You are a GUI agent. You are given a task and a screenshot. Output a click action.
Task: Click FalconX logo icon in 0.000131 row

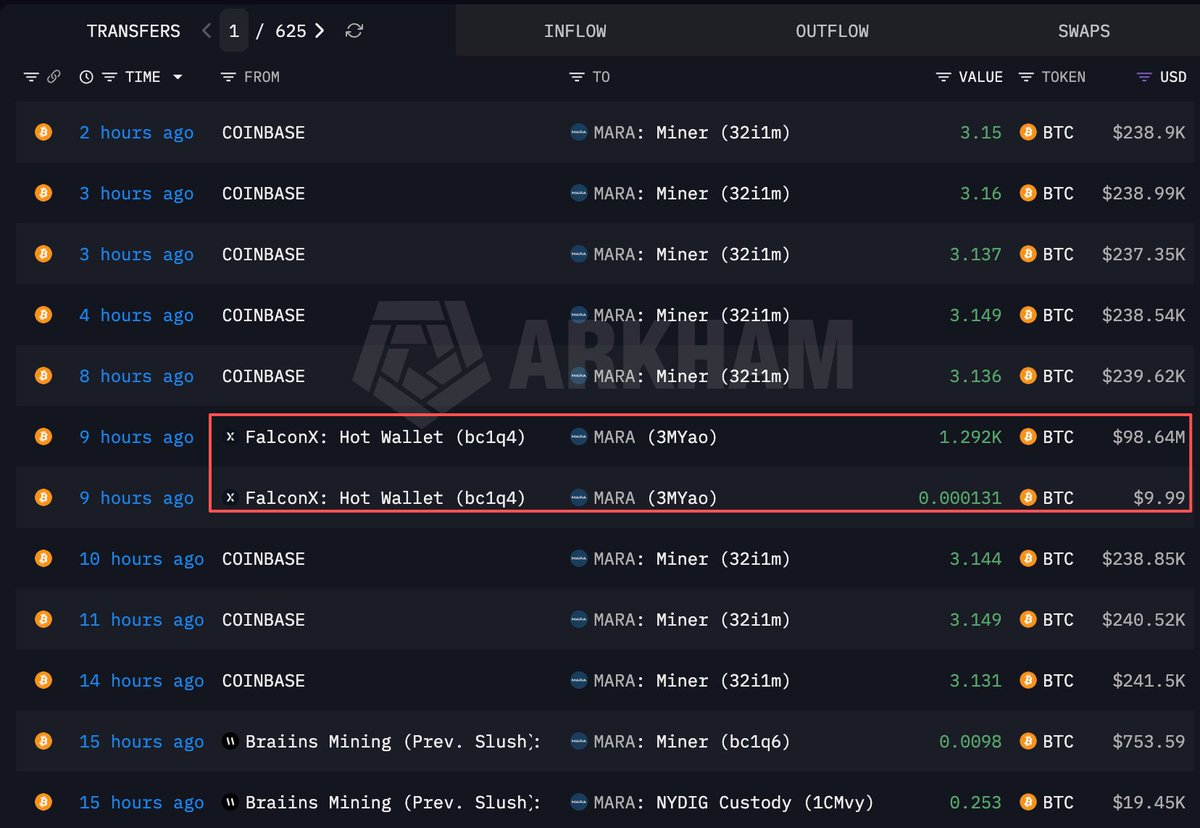click(231, 498)
